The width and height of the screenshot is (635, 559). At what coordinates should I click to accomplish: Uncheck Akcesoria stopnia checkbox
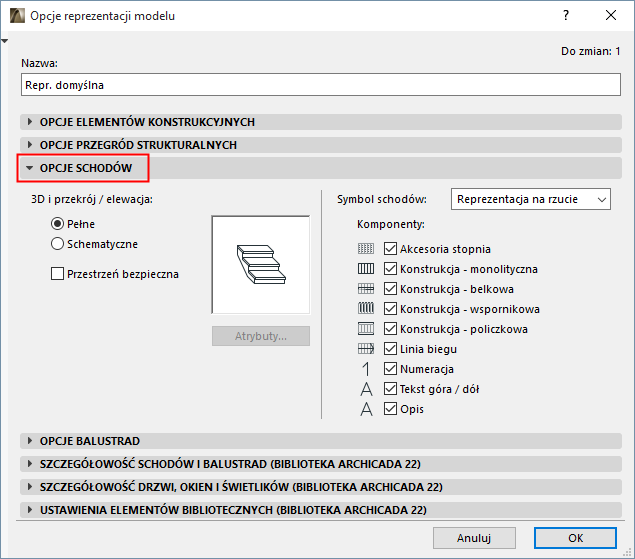(390, 249)
